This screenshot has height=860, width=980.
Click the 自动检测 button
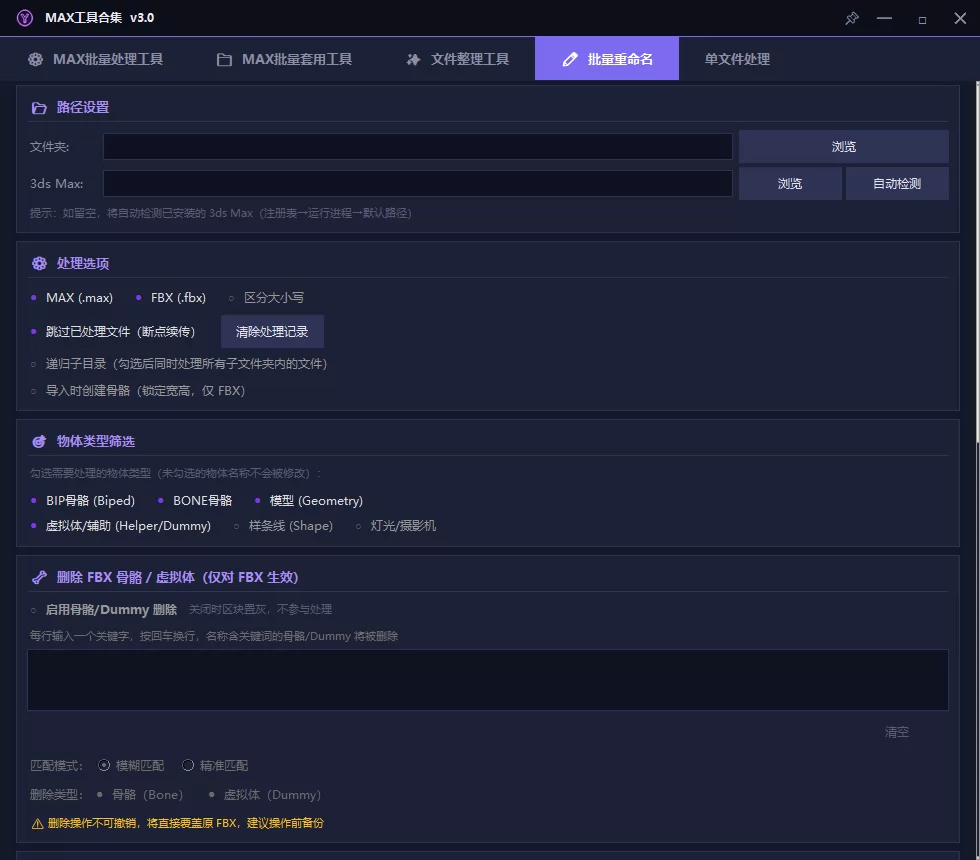click(897, 183)
